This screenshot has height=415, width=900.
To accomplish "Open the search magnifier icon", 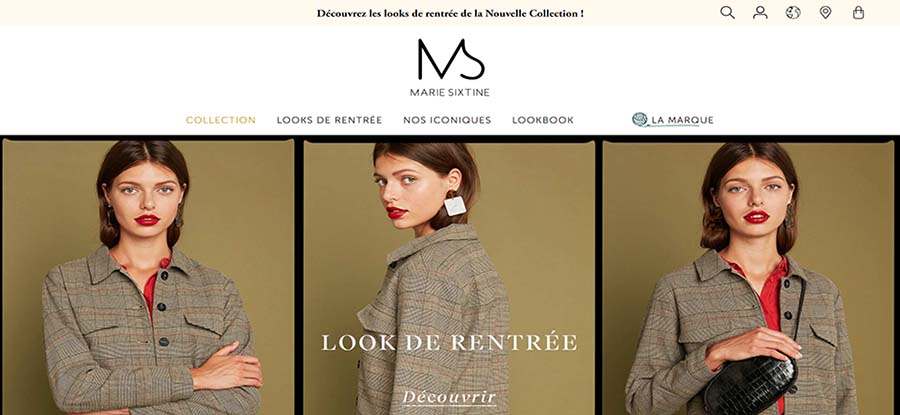I will coord(727,13).
